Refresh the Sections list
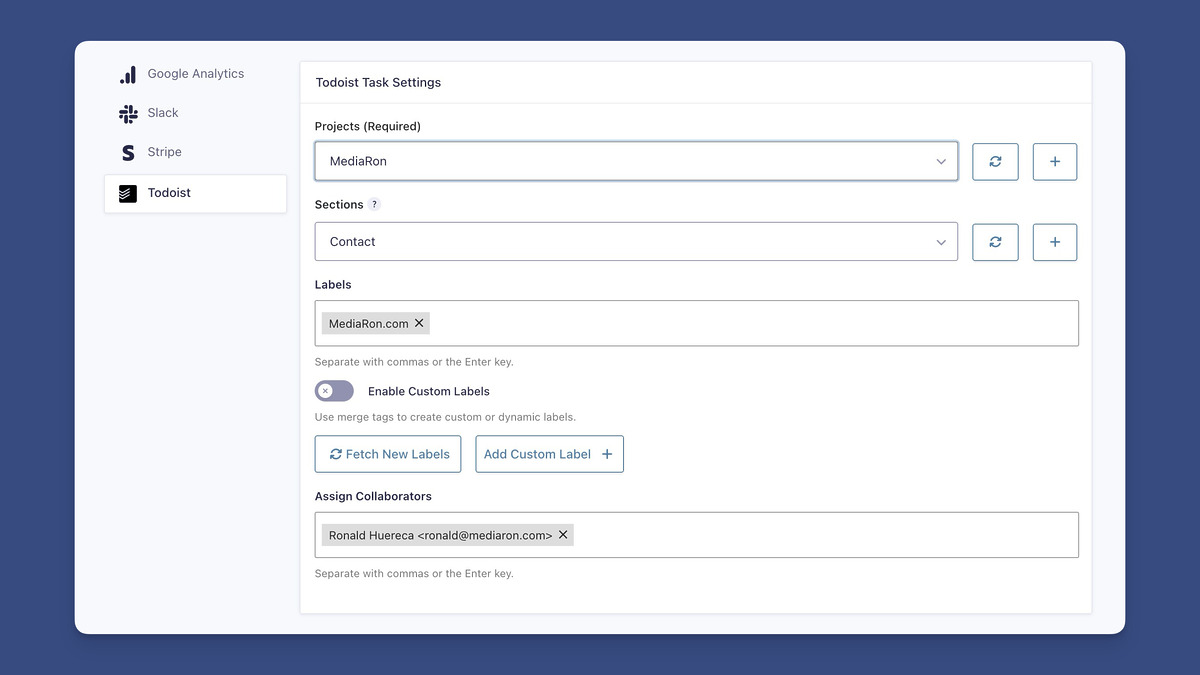1200x675 pixels. click(995, 242)
